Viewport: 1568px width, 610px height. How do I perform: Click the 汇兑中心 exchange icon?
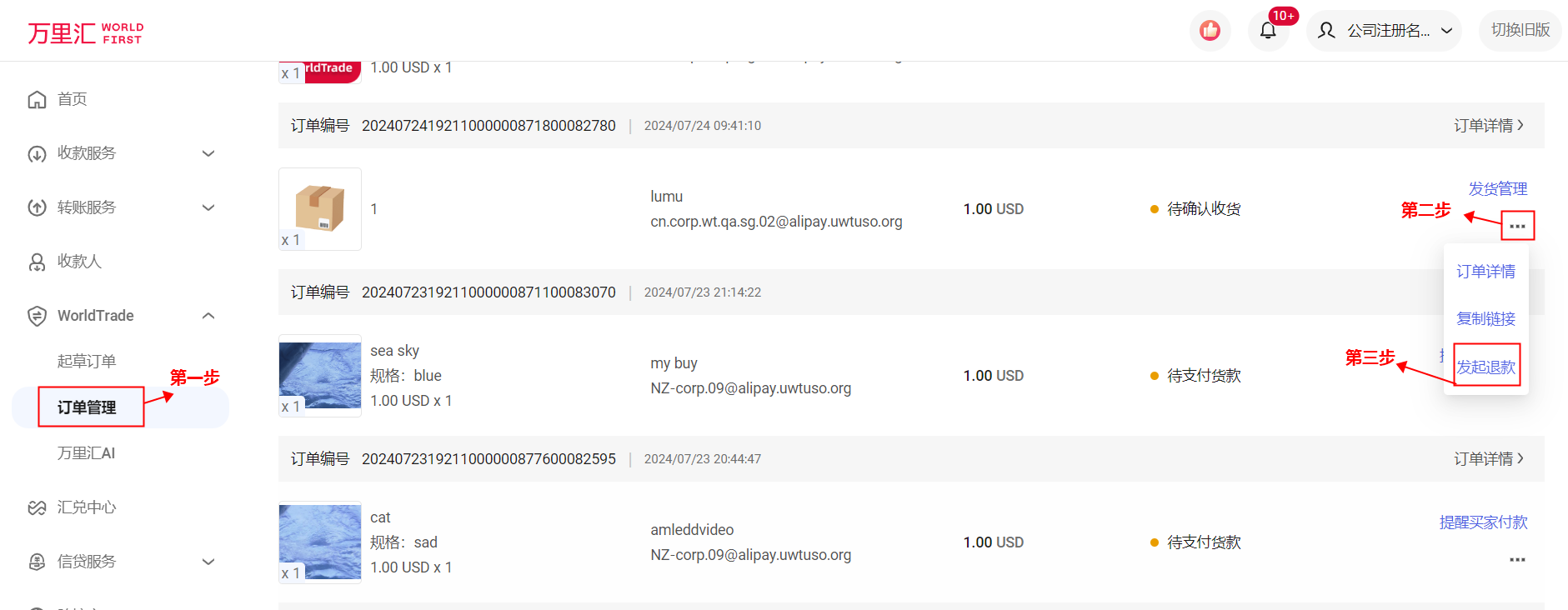pos(37,507)
